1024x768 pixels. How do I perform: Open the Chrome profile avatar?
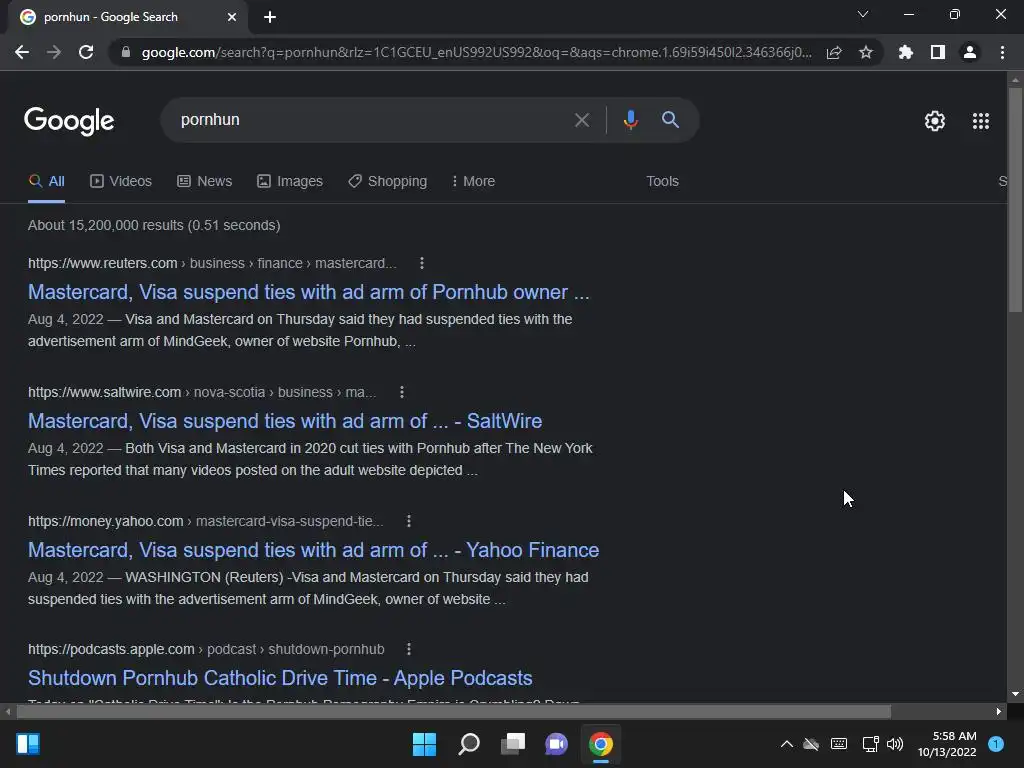click(970, 52)
